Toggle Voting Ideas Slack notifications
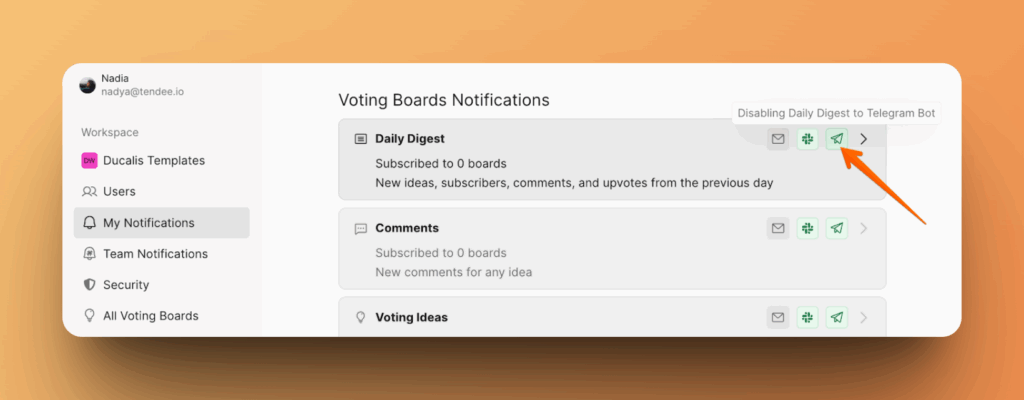 pyautogui.click(x=807, y=317)
